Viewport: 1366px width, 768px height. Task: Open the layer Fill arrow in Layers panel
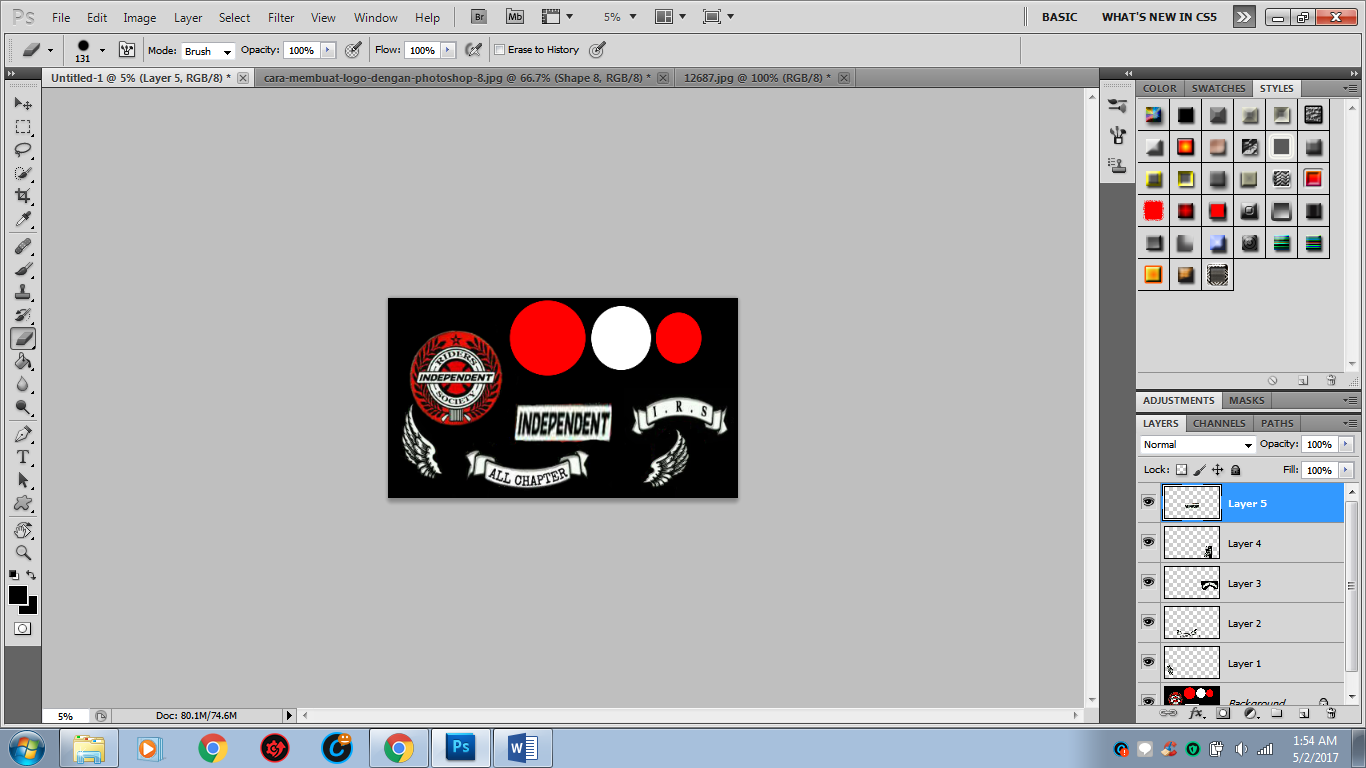[1345, 470]
